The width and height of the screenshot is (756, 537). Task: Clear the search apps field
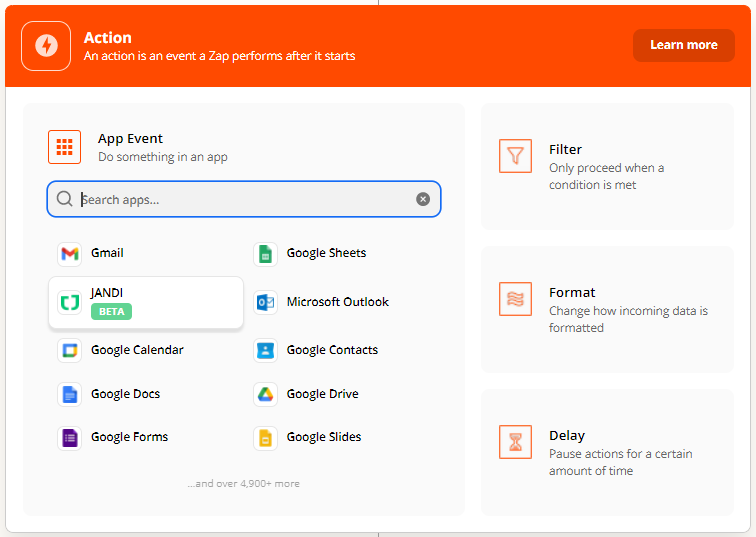click(x=423, y=199)
